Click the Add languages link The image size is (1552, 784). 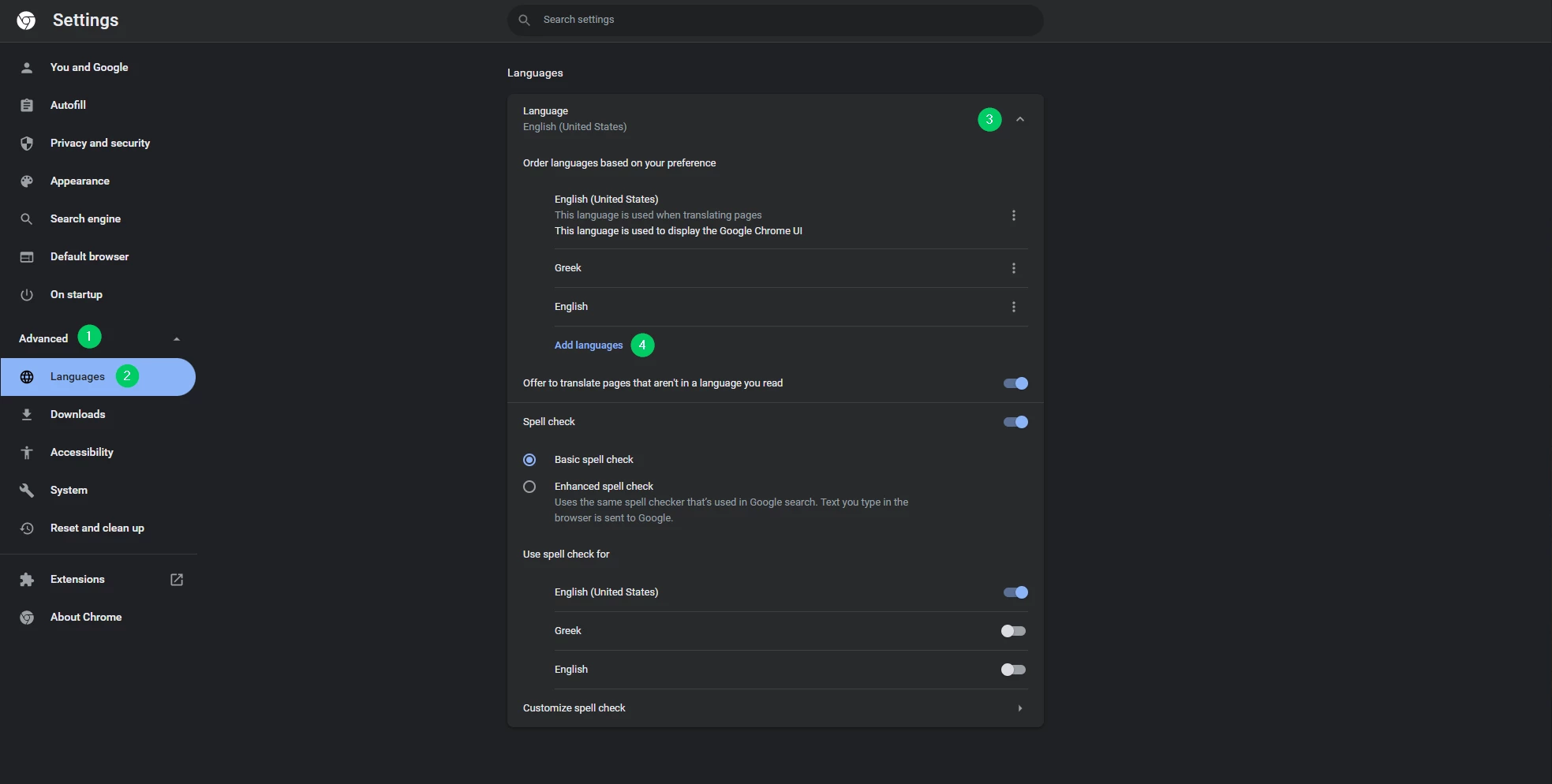589,345
